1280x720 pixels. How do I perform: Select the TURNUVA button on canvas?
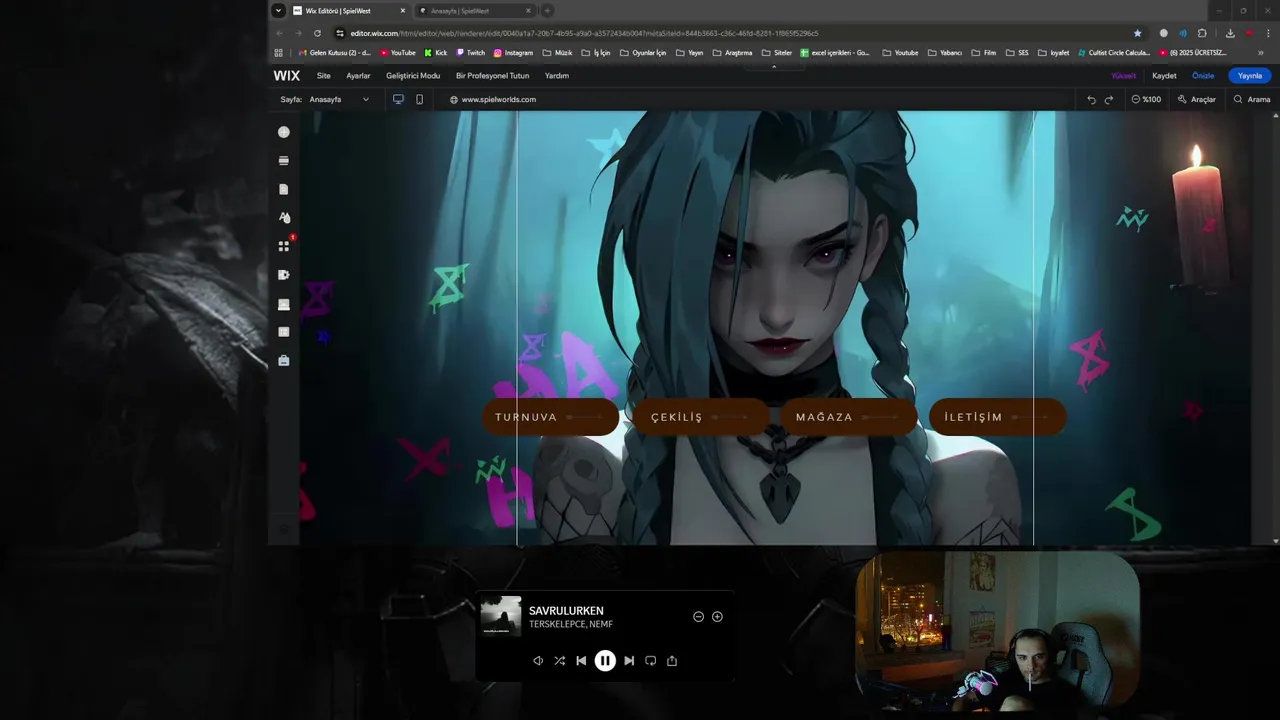(x=551, y=417)
